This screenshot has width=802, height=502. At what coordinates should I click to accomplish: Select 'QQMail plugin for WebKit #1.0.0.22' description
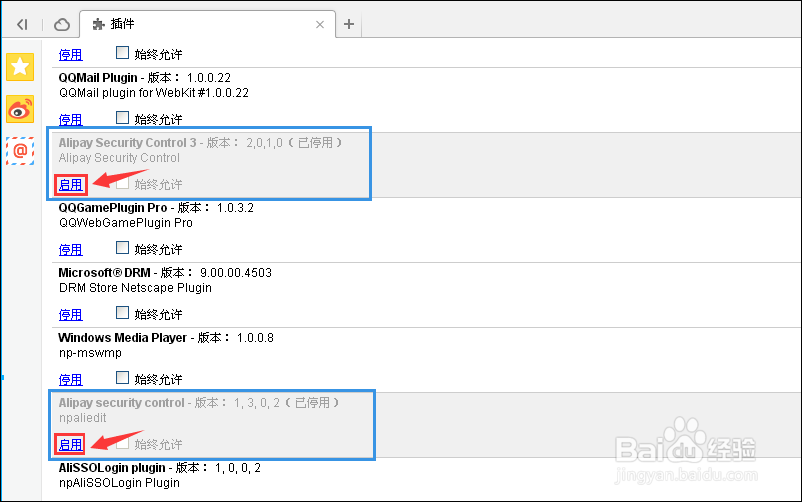pyautogui.click(x=154, y=93)
